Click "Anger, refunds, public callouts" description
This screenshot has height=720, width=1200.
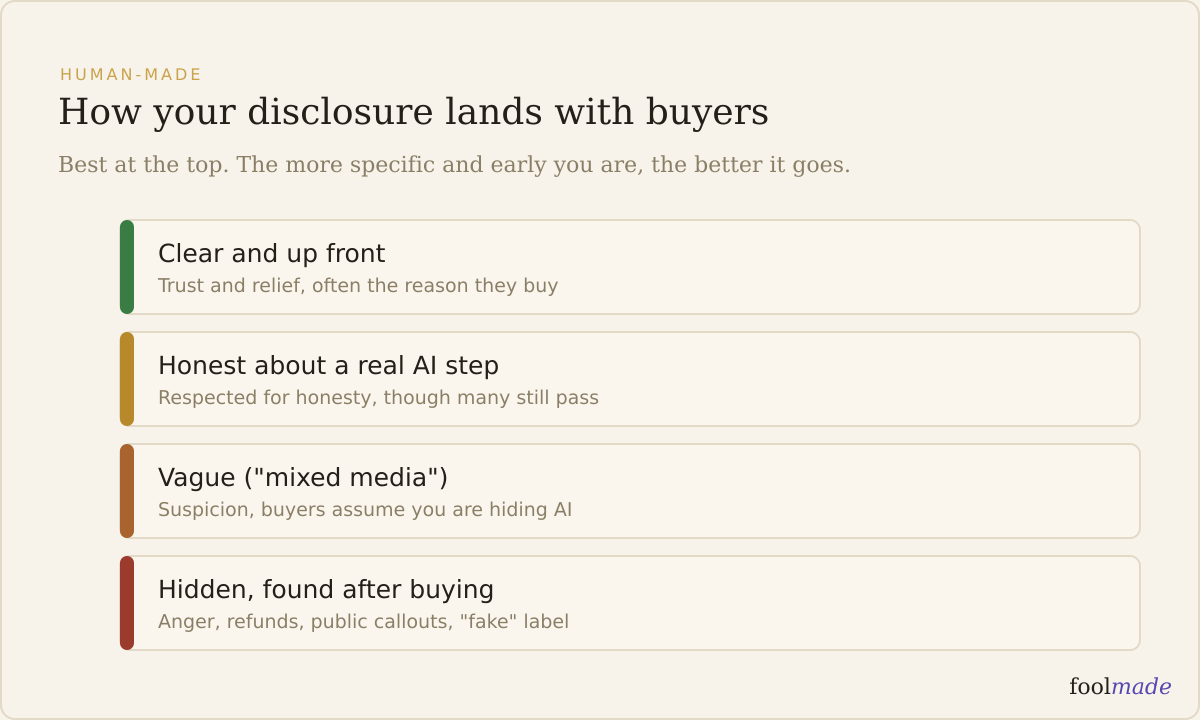[363, 622]
